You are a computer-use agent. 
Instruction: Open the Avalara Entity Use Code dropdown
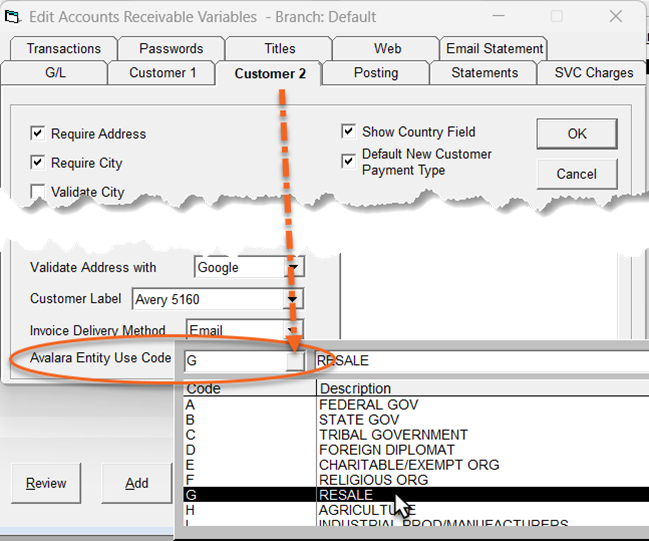295,361
